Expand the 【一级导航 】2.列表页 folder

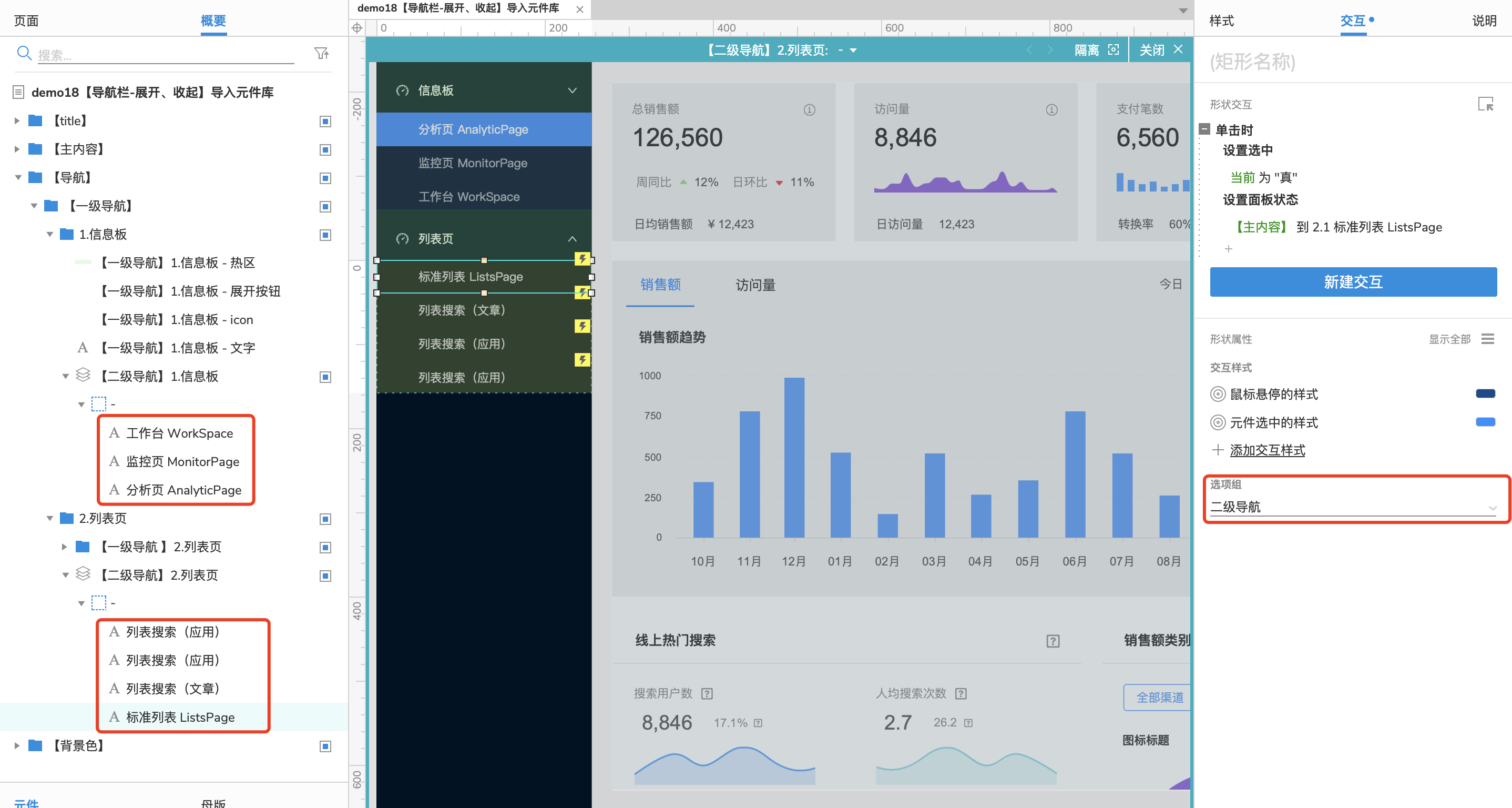click(x=65, y=547)
